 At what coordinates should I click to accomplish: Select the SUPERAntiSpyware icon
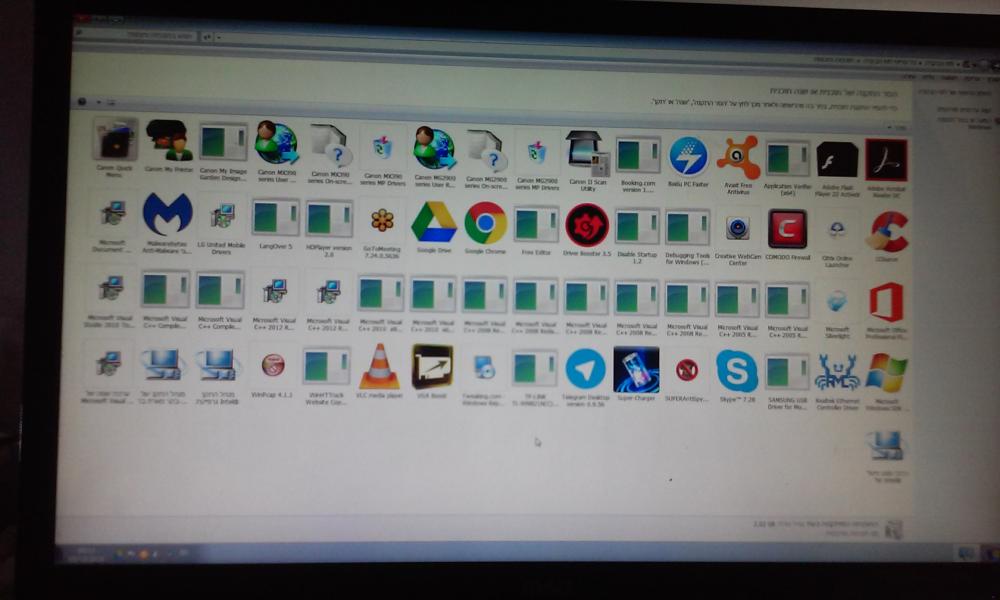pyautogui.click(x=687, y=370)
